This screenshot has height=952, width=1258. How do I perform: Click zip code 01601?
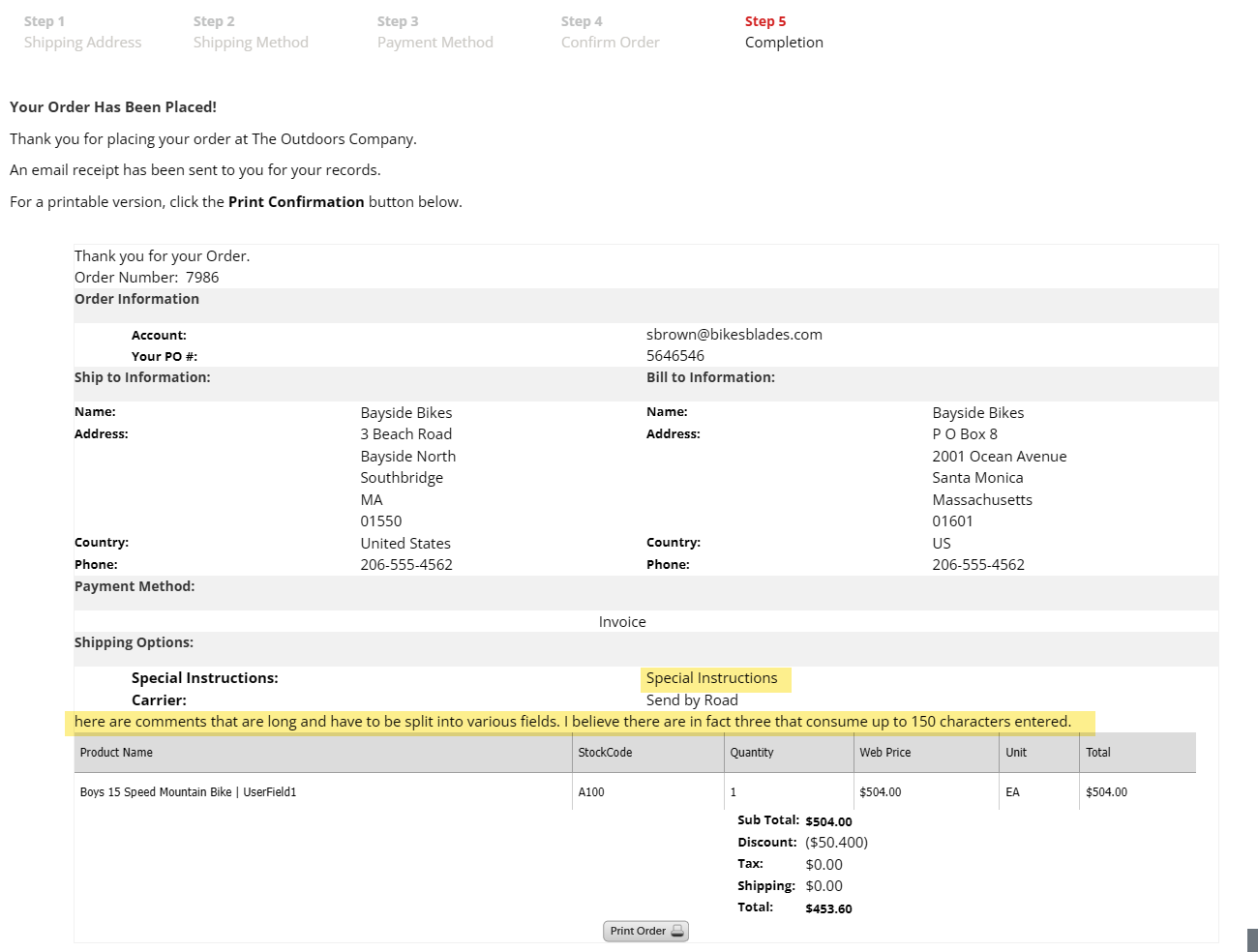(x=952, y=521)
